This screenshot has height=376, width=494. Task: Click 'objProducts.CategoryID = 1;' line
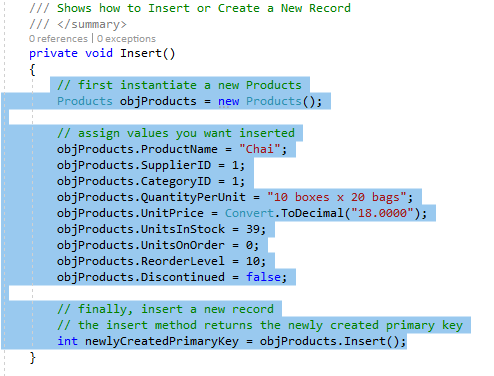[x=151, y=181]
